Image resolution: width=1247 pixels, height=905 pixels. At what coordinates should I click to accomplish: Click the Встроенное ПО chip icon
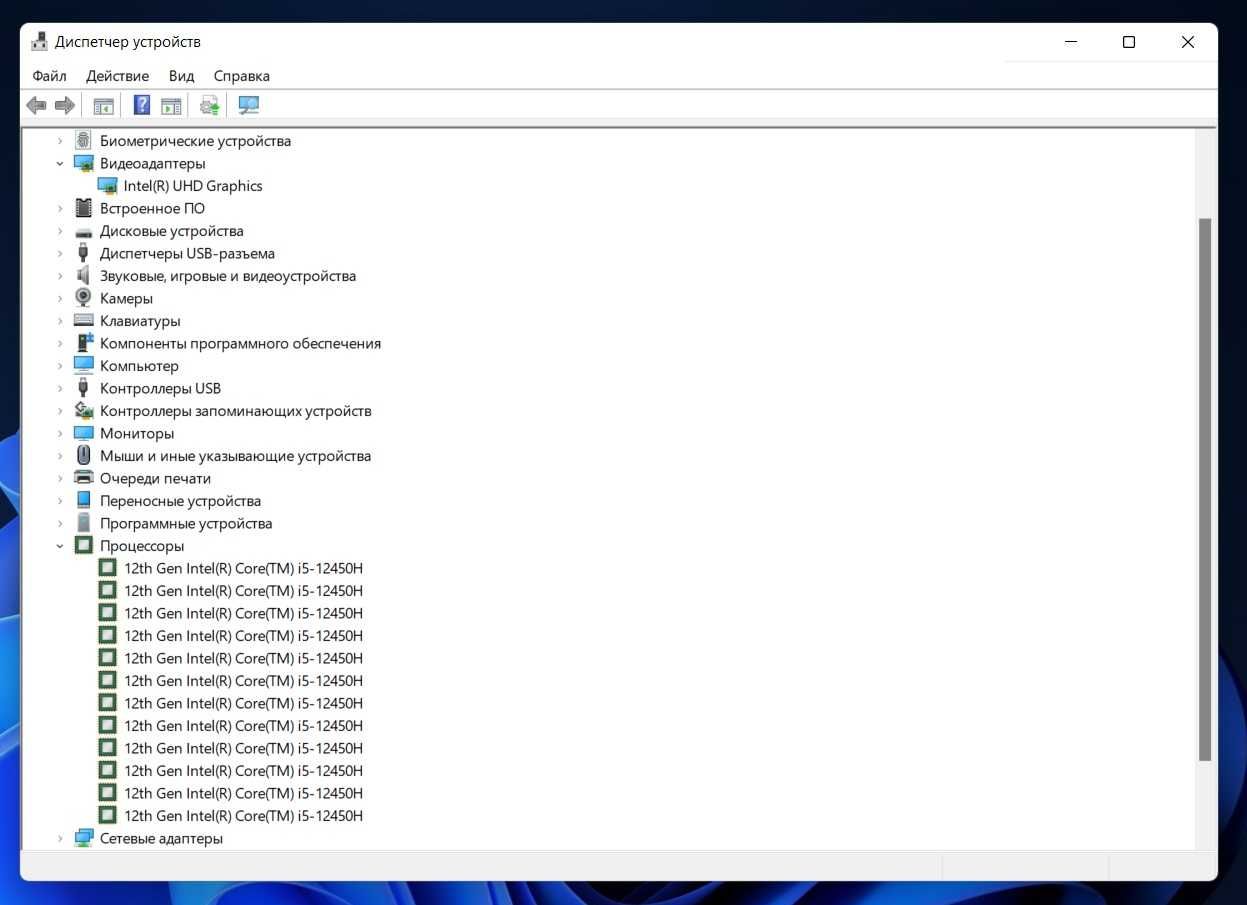(83, 208)
